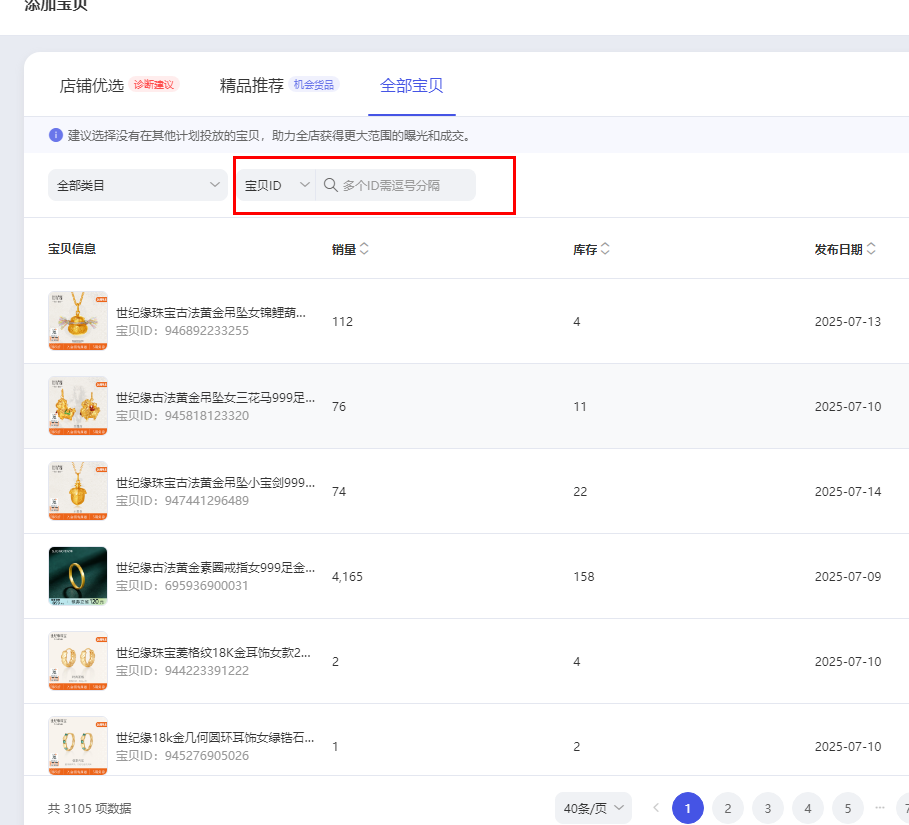Open the 40条/页 page size selector
Viewport: 909px width, 825px height.
(593, 807)
